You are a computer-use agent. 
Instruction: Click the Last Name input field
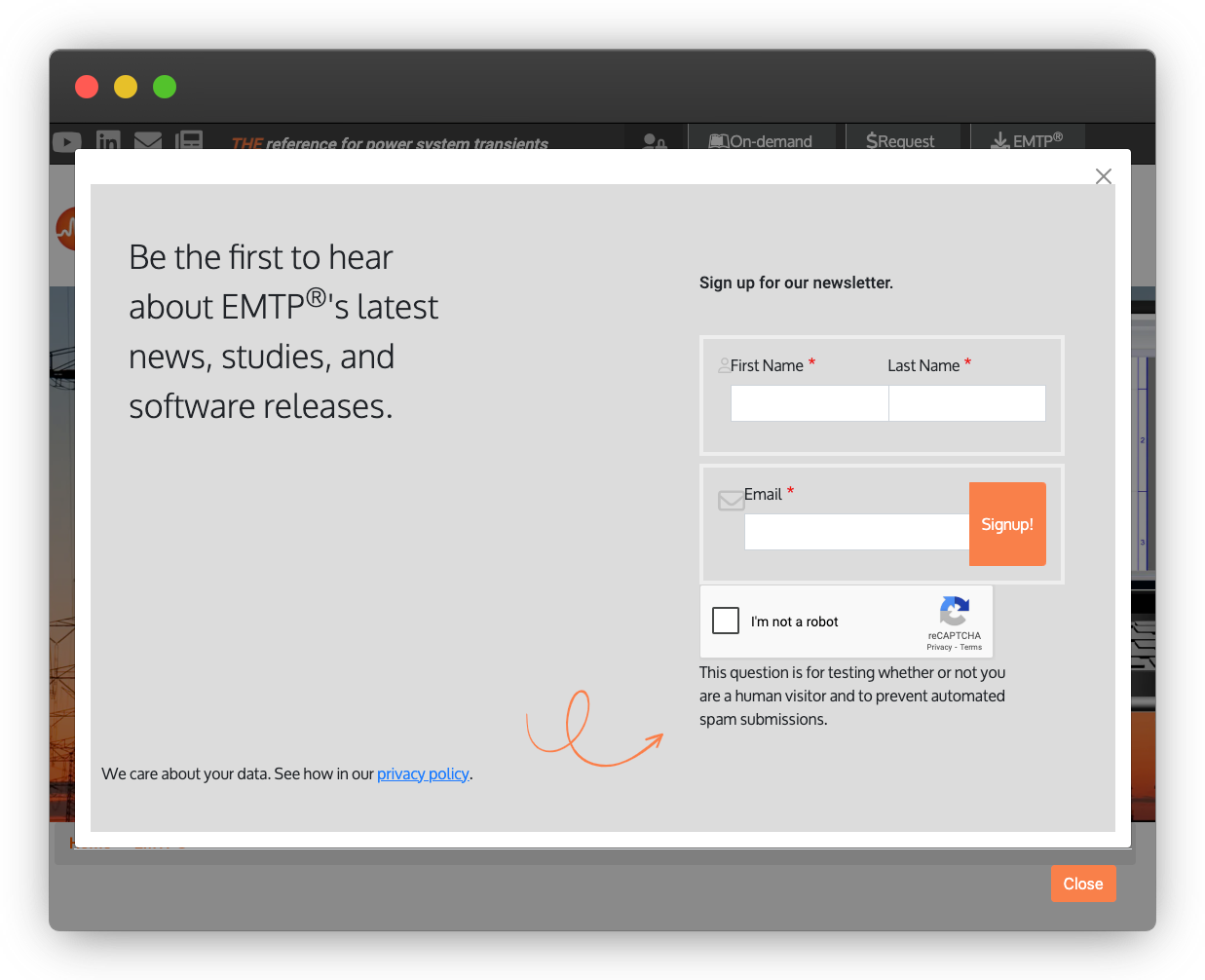pos(967,403)
